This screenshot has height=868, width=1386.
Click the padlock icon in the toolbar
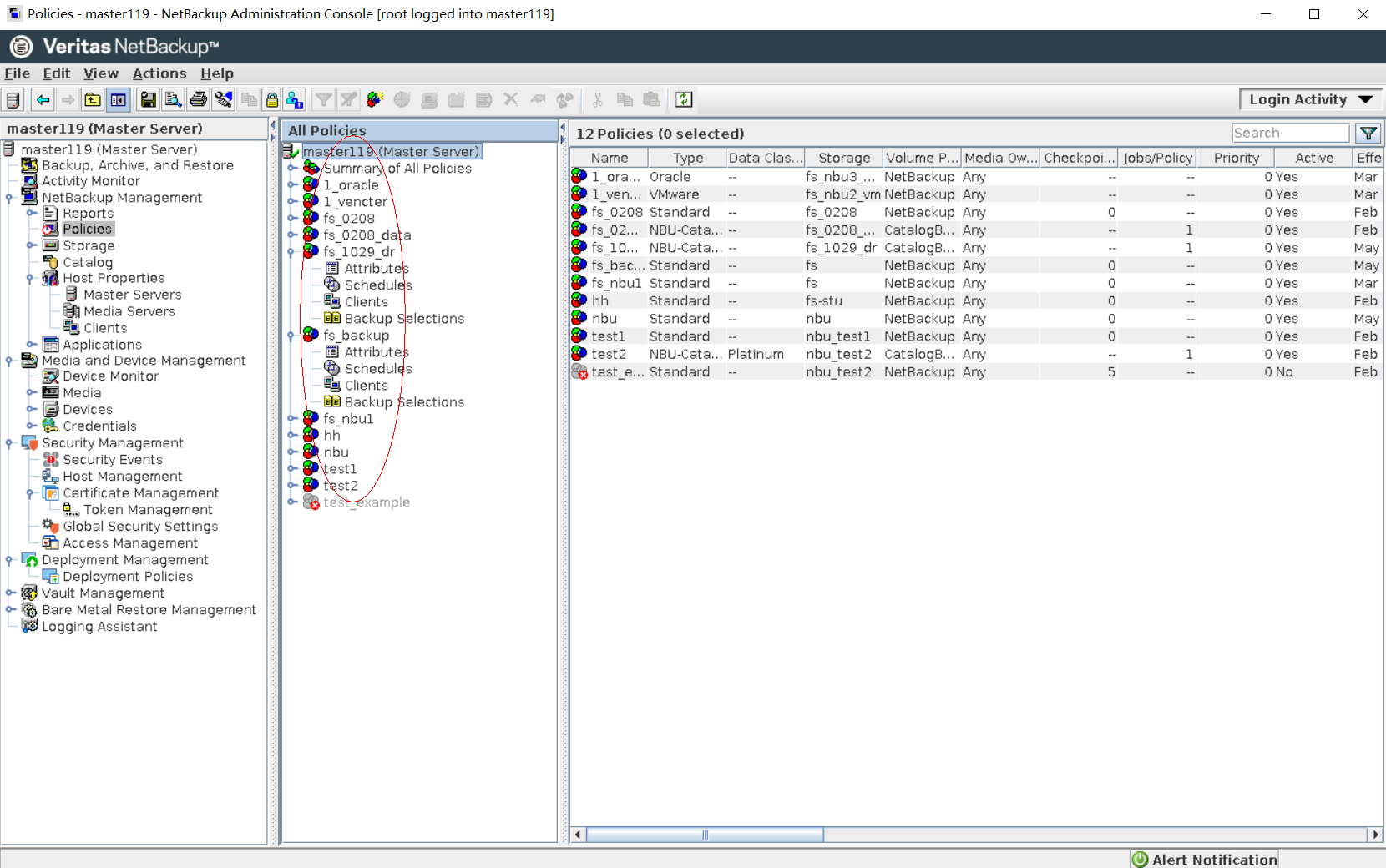pos(271,100)
